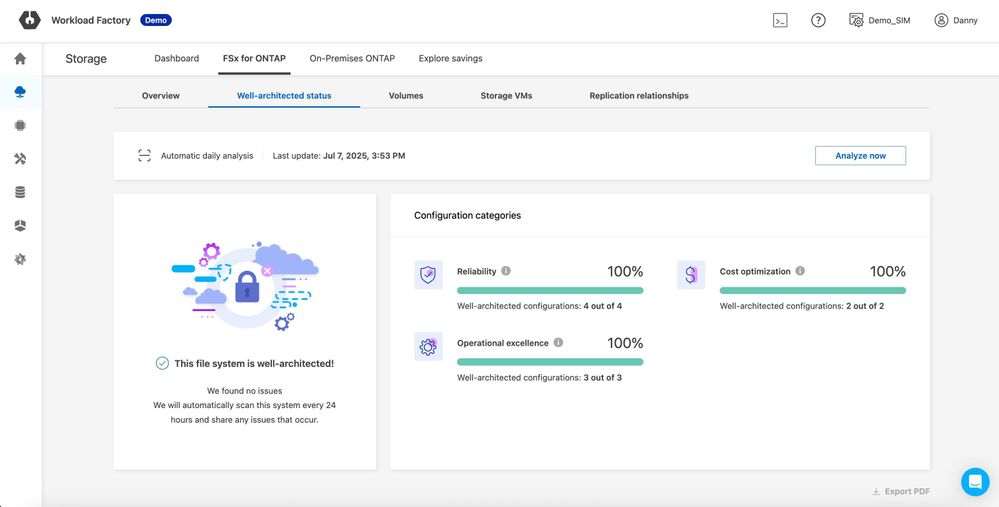Click info icon beside Cost optimization
The image size is (999, 507).
(x=800, y=271)
